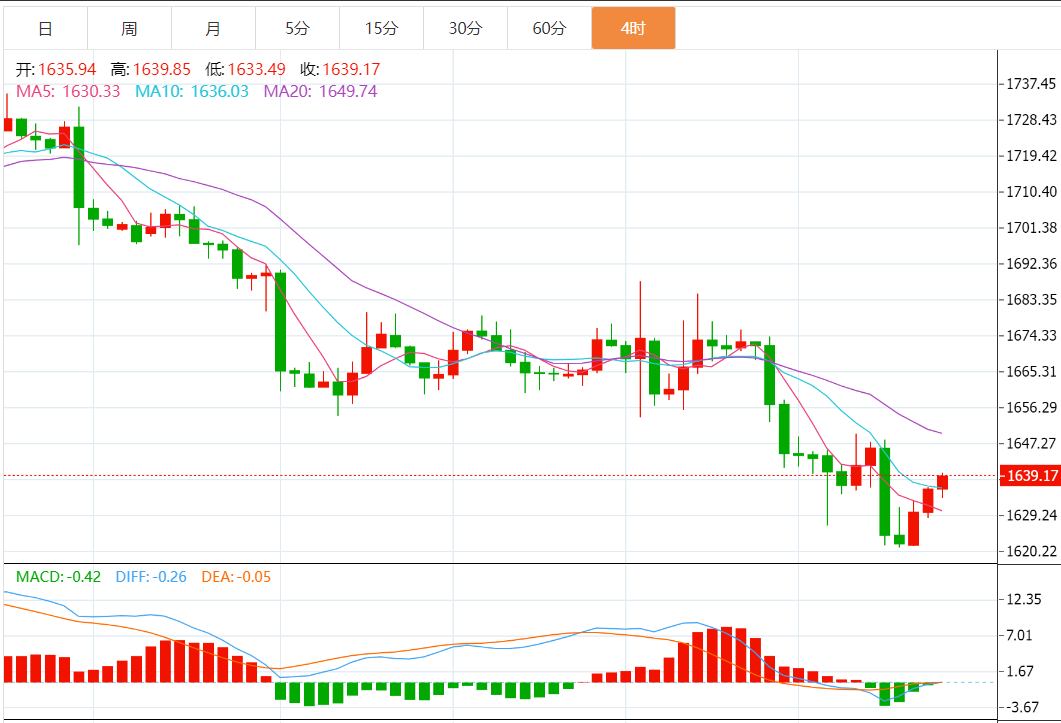
Task: Click the 1728.43 price axis label
Action: click(x=1031, y=120)
